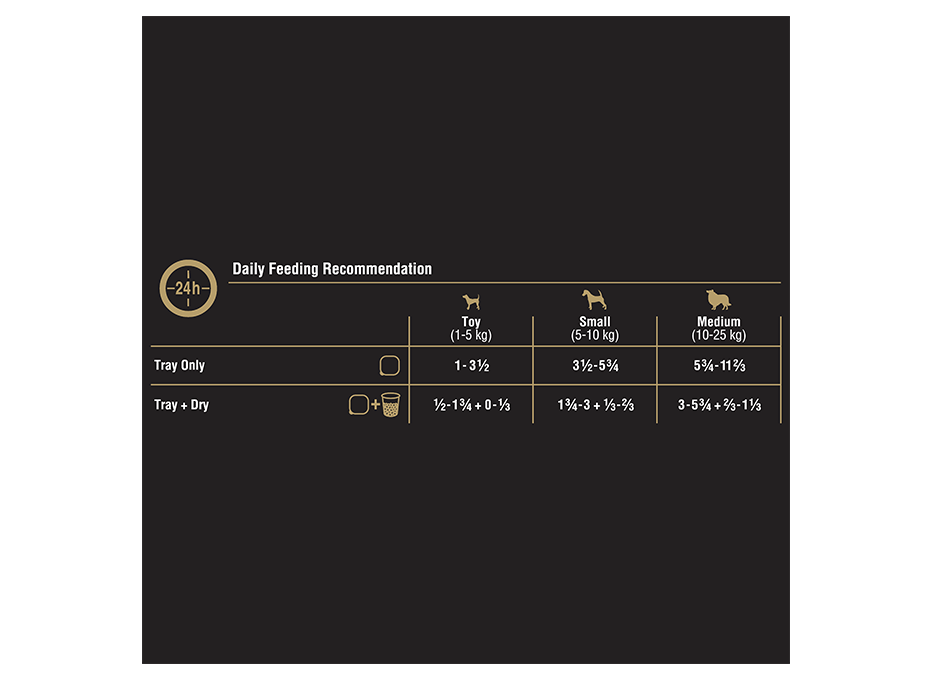Viewport: 932px width, 680px height.
Task: Select the Small dog silhouette icon
Action: [594, 300]
